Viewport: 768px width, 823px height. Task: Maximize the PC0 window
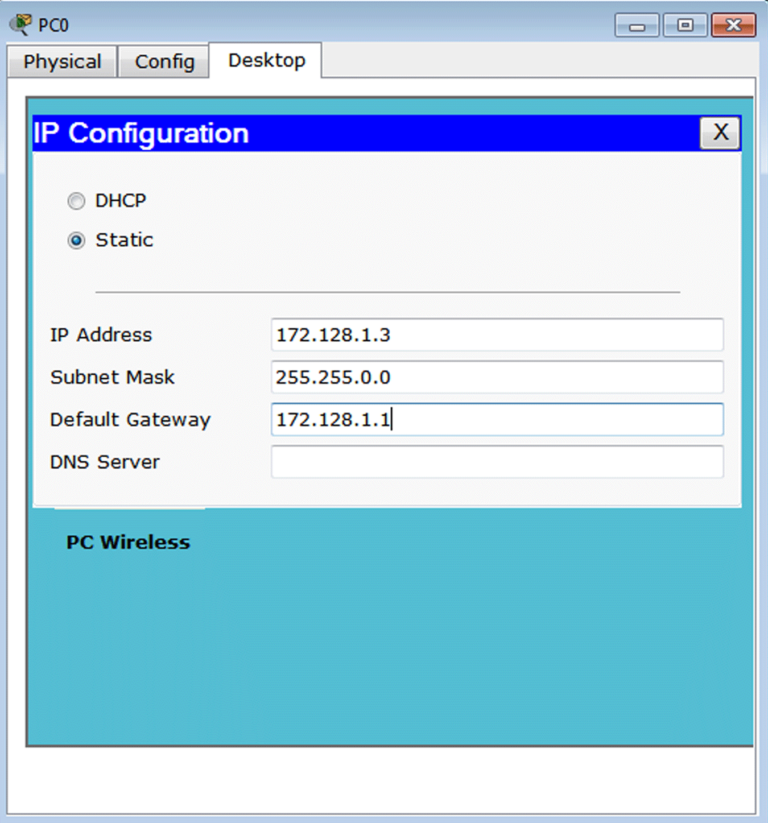685,25
